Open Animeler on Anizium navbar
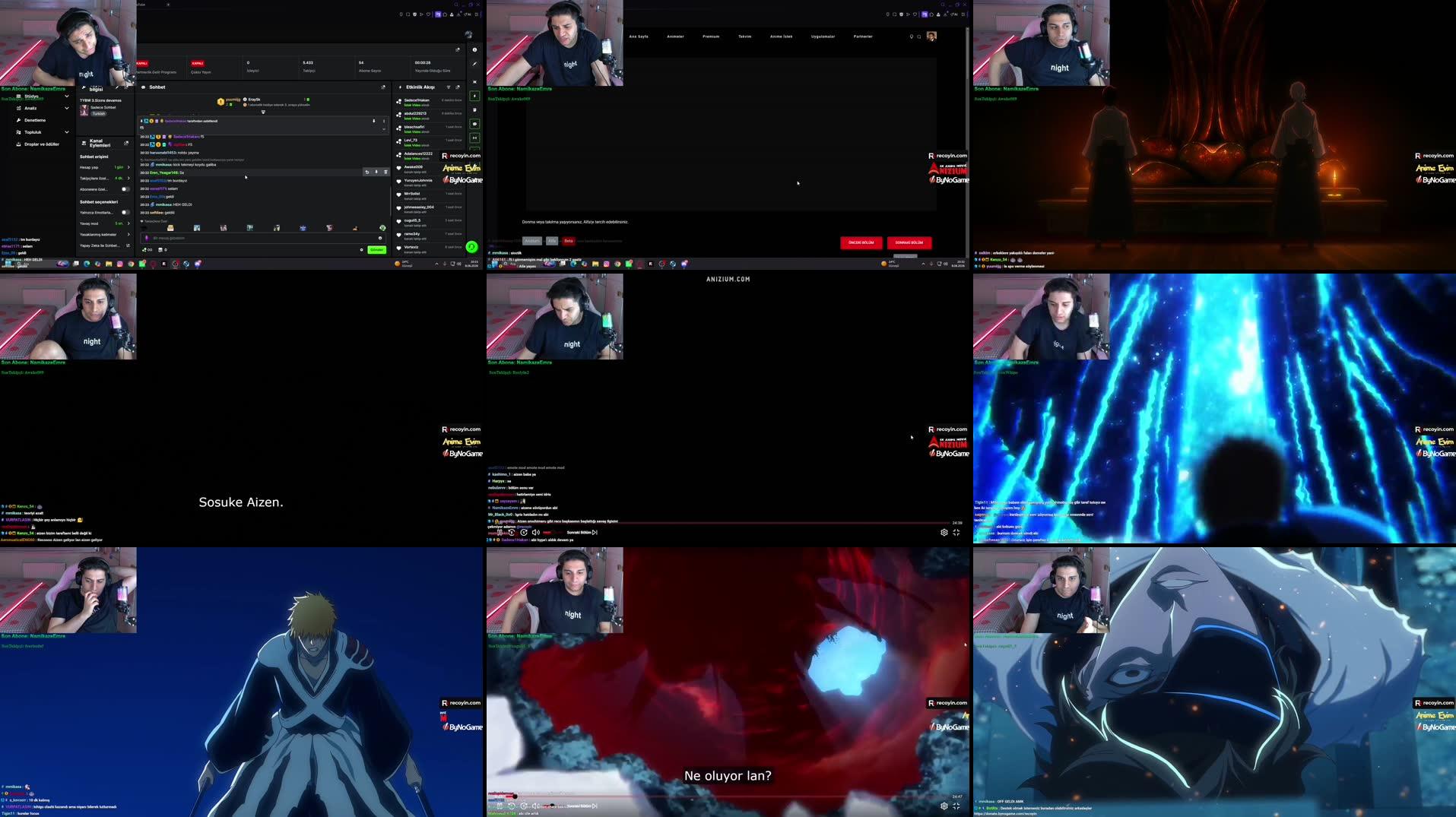1456x817 pixels. [675, 36]
